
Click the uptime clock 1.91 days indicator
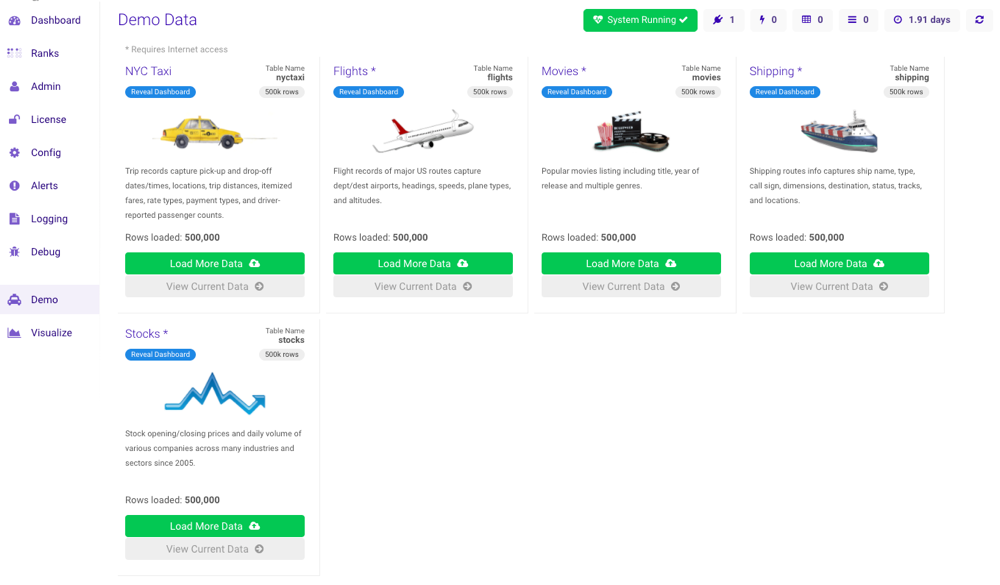[921, 20]
